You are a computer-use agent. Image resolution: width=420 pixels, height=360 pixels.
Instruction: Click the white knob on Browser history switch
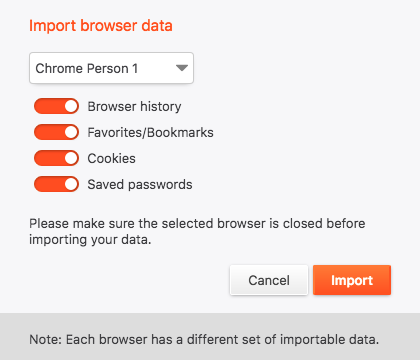pyautogui.click(x=71, y=106)
